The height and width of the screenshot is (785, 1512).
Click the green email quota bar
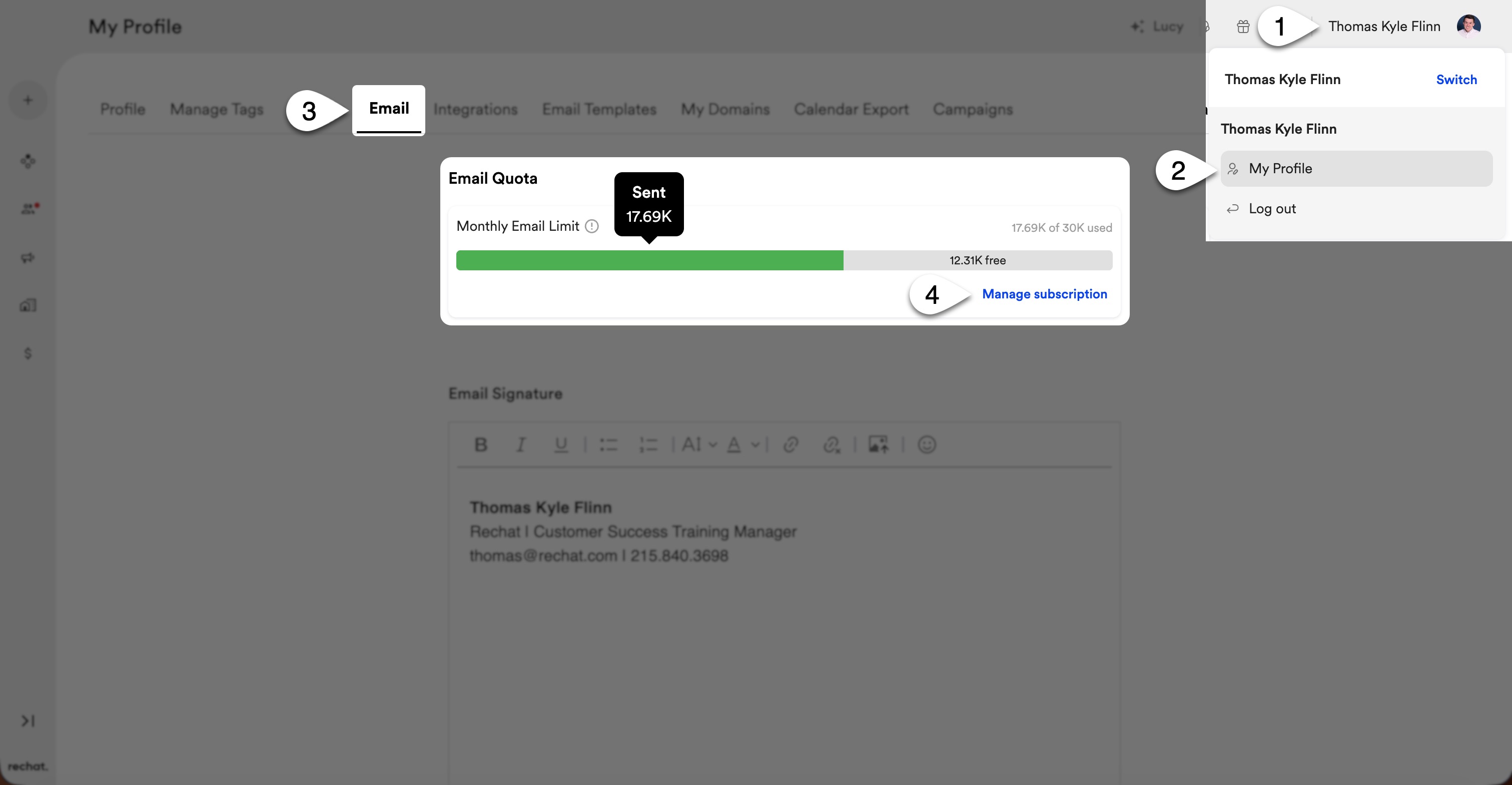pyautogui.click(x=649, y=260)
